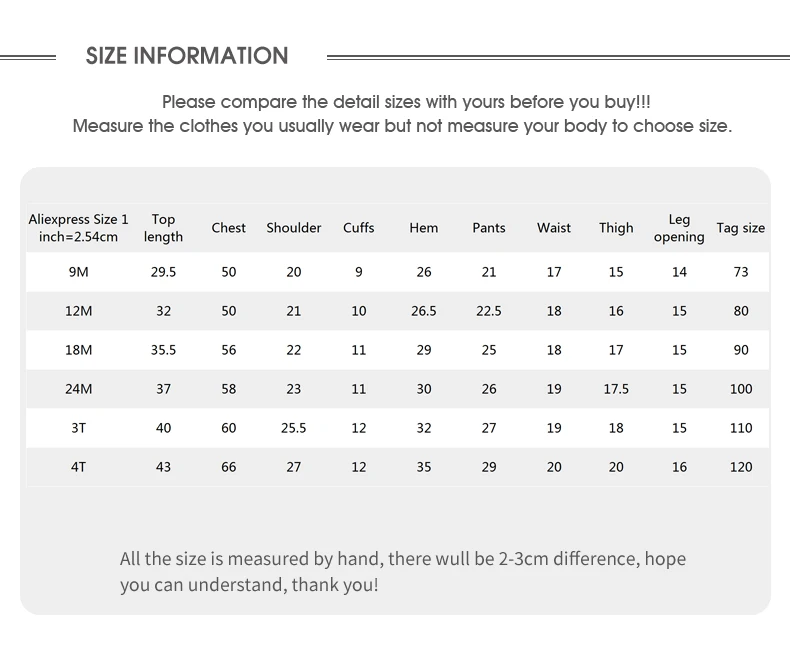This screenshot has height=666, width=790.
Task: Click the SIZE INFORMATION heading
Action: [187, 55]
